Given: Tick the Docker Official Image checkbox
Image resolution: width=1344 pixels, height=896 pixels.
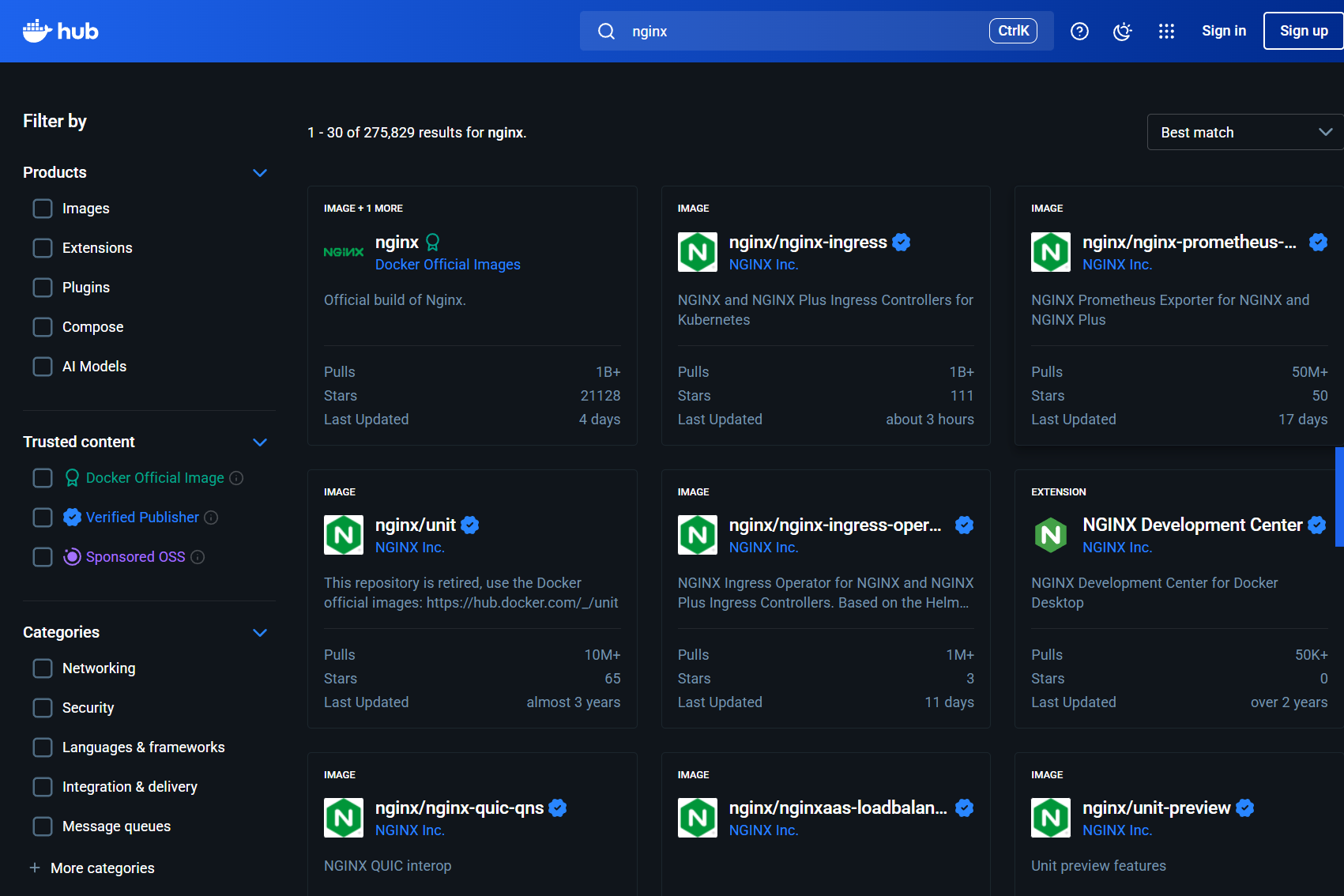Looking at the screenshot, I should (43, 478).
